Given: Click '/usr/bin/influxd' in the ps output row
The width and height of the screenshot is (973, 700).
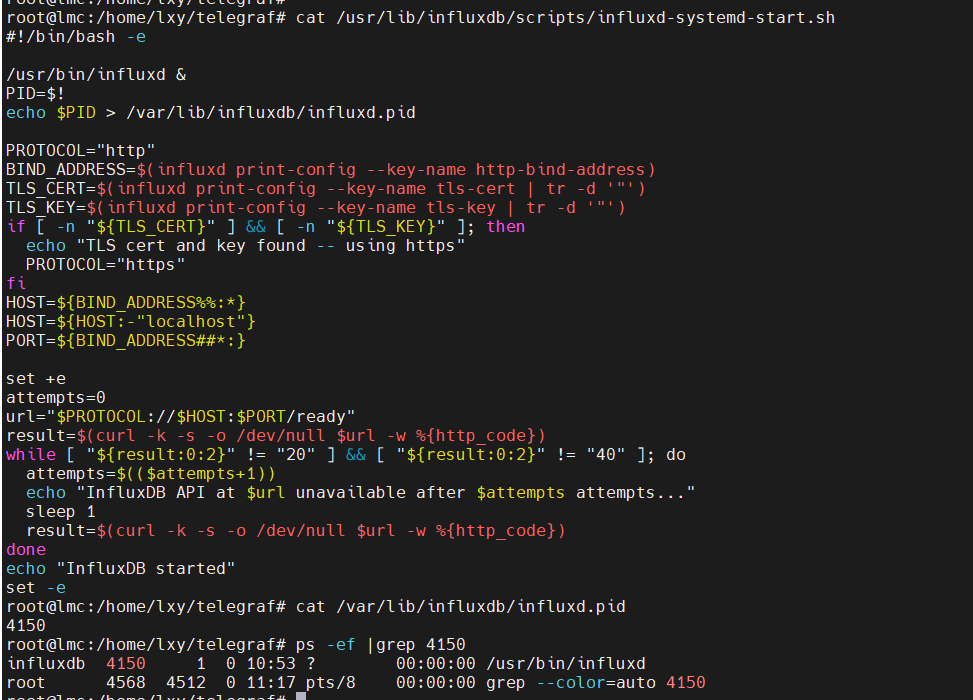Looking at the screenshot, I should (566, 663).
